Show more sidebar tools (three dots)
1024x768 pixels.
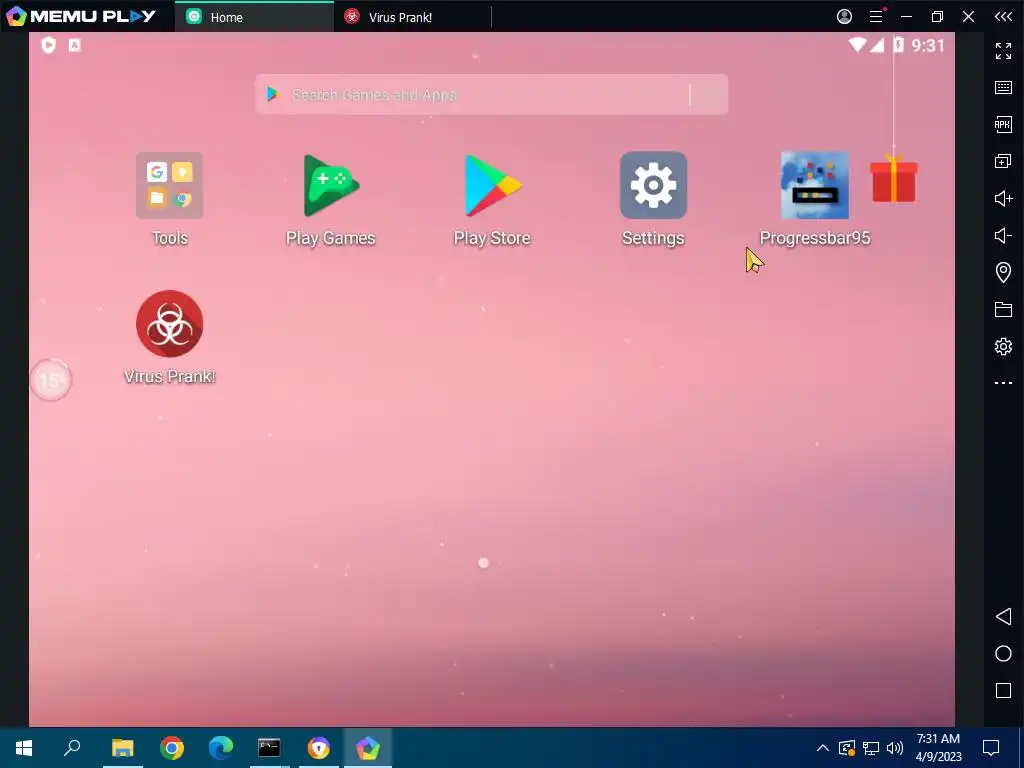1003,383
